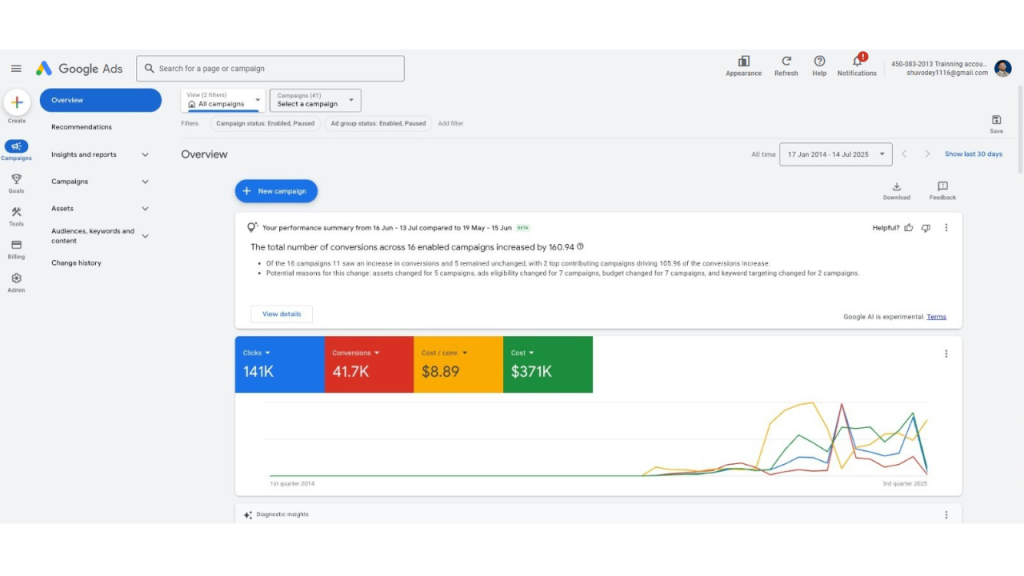Click the $371K cost value

(532, 372)
